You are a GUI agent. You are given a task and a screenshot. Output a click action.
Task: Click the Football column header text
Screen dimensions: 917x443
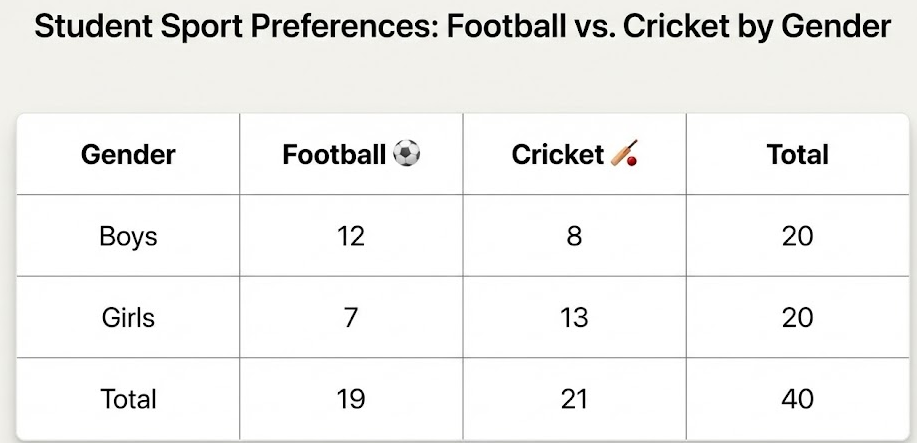pos(334,154)
